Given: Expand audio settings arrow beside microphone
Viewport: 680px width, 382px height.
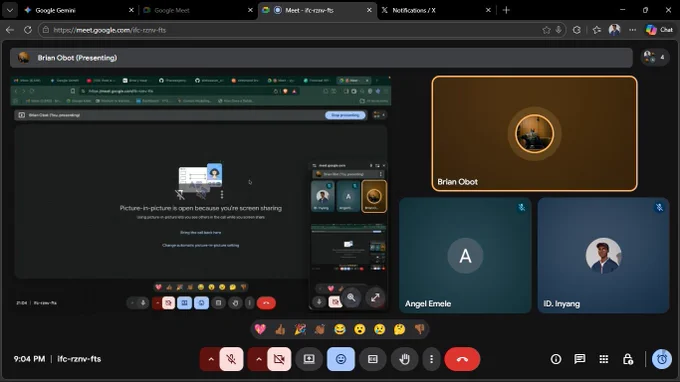Looking at the screenshot, I should tap(211, 359).
